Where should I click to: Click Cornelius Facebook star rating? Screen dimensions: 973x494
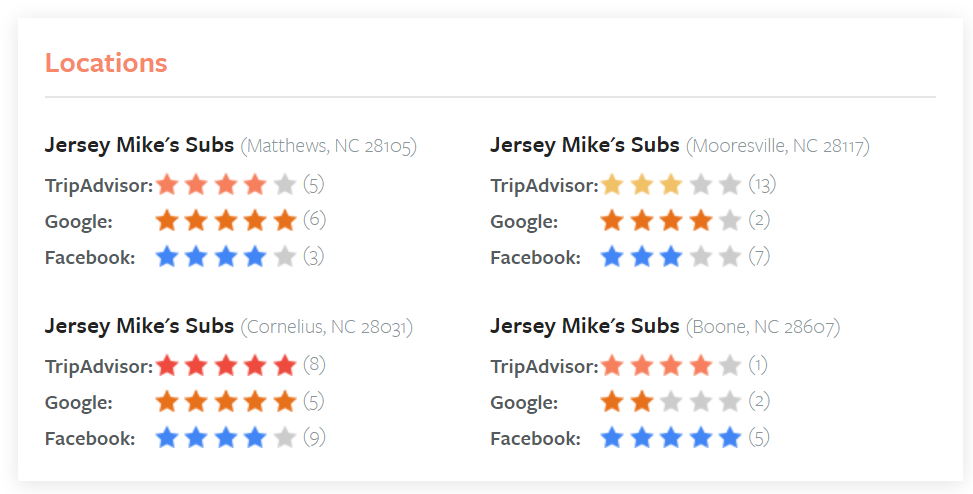pos(226,438)
